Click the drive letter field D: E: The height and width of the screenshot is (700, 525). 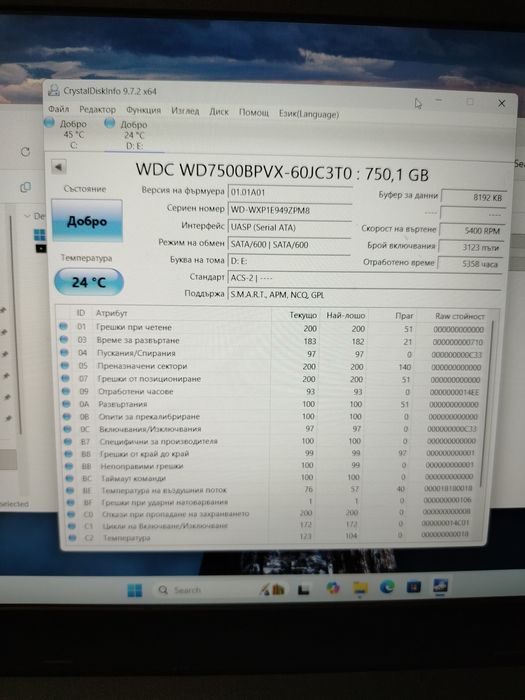click(290, 261)
